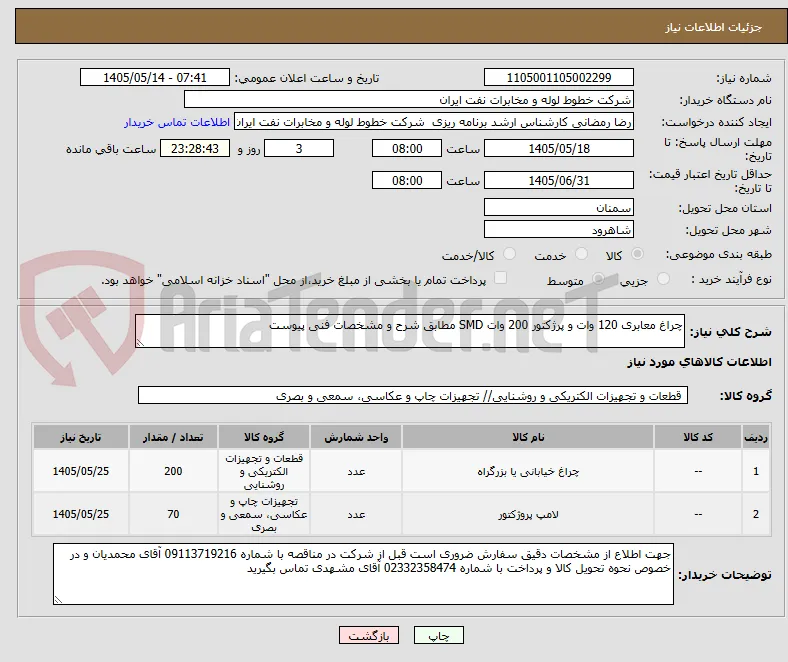Screen dimensions: 788x662
Task: Open the اطلاعات تماس خریدار link
Action: [177, 122]
